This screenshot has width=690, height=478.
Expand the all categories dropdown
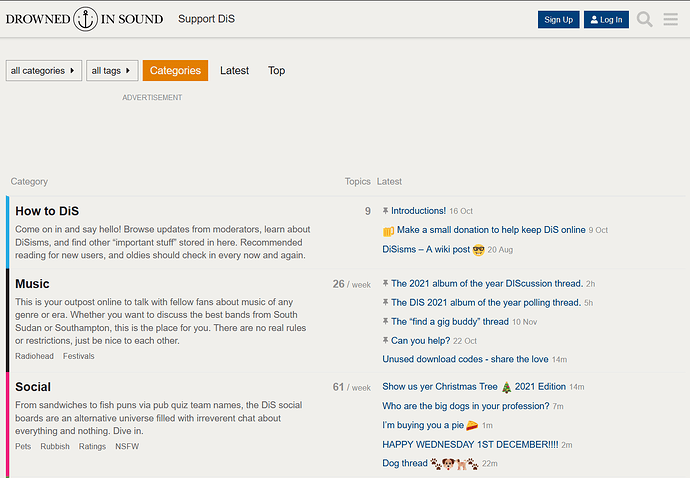click(44, 70)
